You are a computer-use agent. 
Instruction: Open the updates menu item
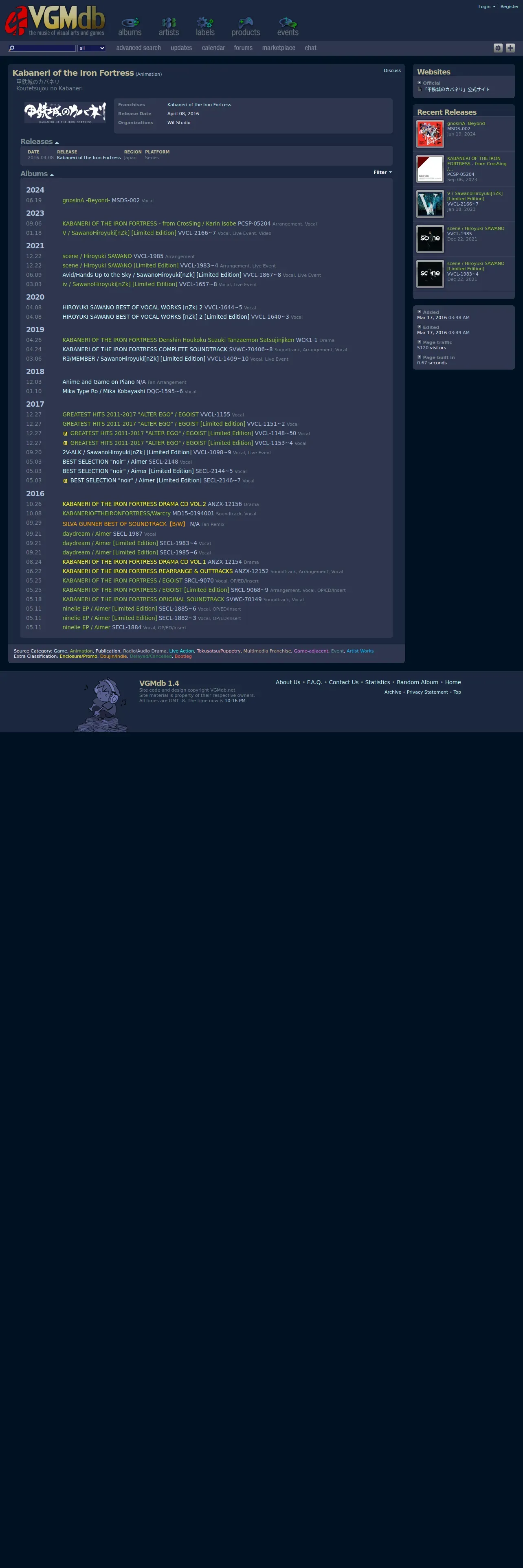pos(181,48)
